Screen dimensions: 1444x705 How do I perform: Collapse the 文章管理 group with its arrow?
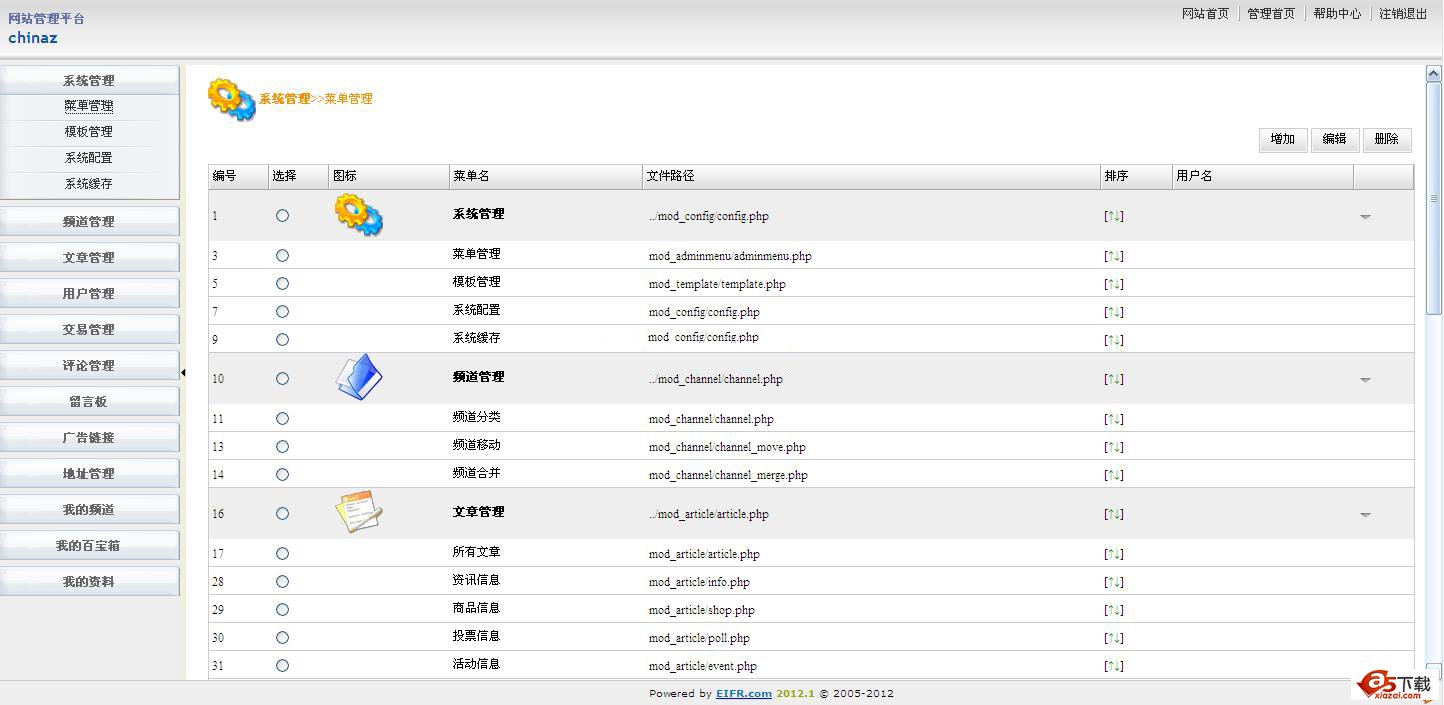click(1365, 514)
